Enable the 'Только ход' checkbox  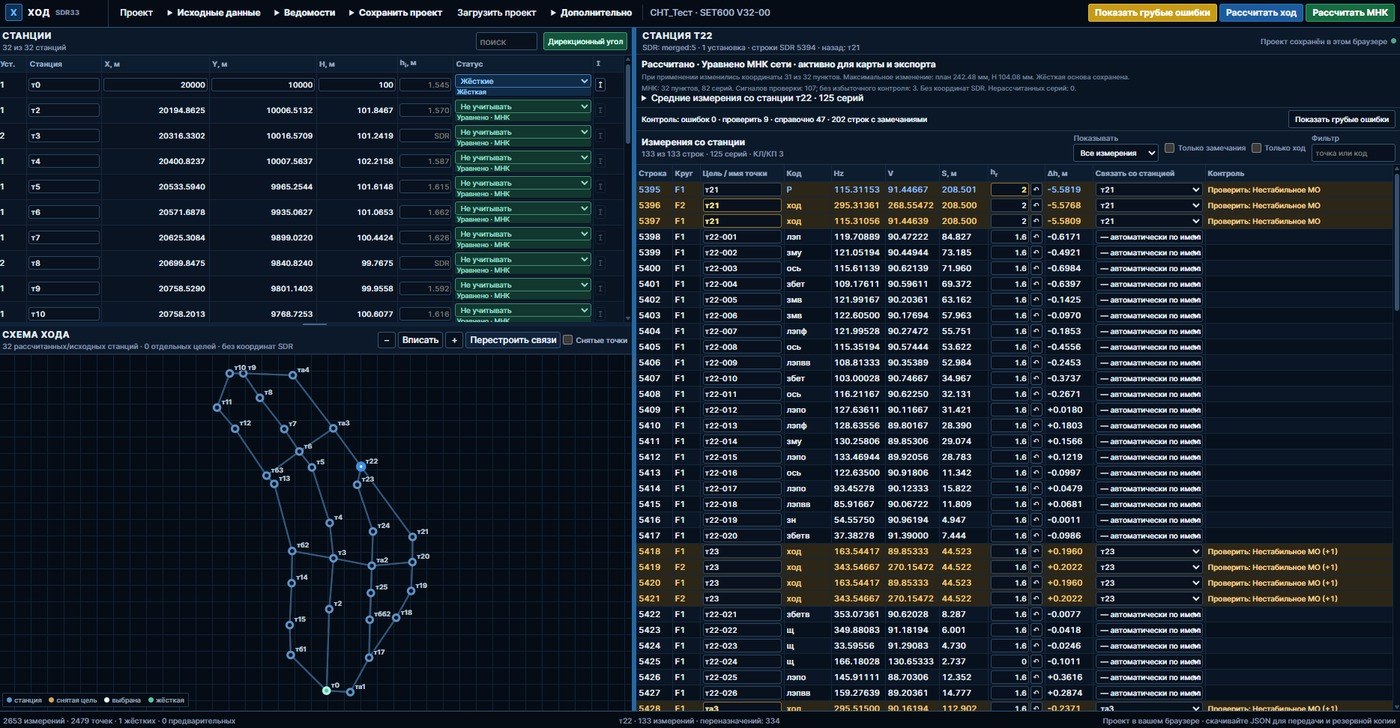pyautogui.click(x=1257, y=148)
